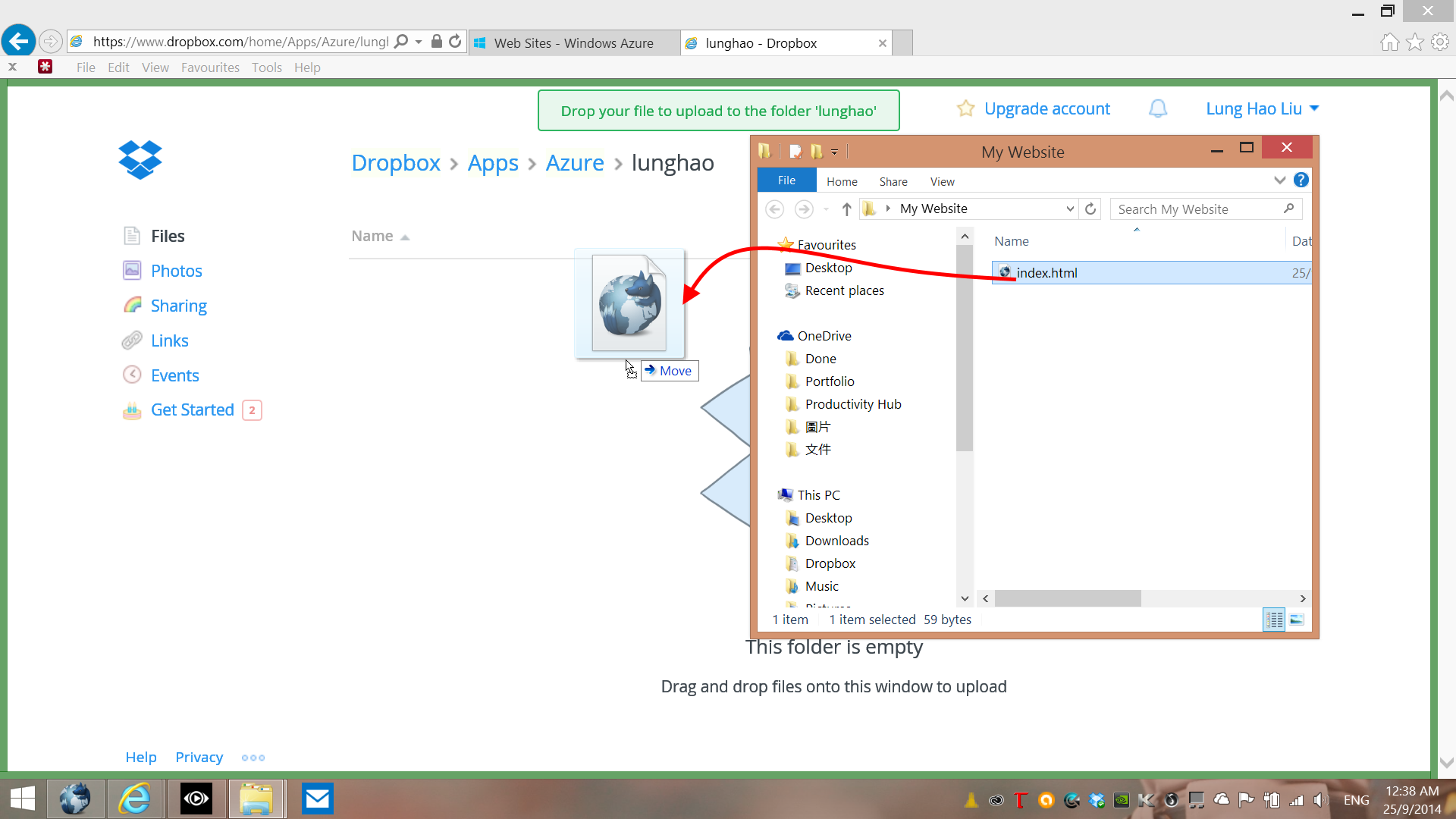Click the Dropbox logo icon
The width and height of the screenshot is (1456, 819).
(140, 160)
